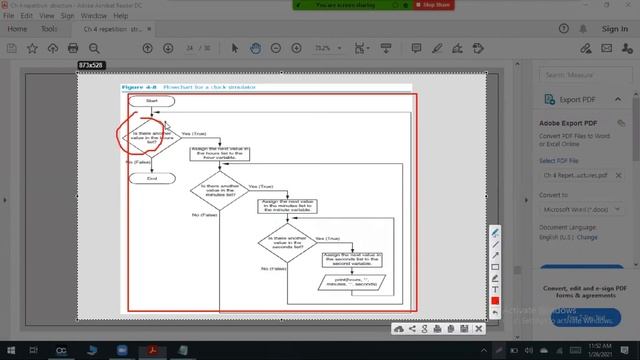Click the Search tools input field
Viewport: 640px width, 360px height.
[585, 75]
